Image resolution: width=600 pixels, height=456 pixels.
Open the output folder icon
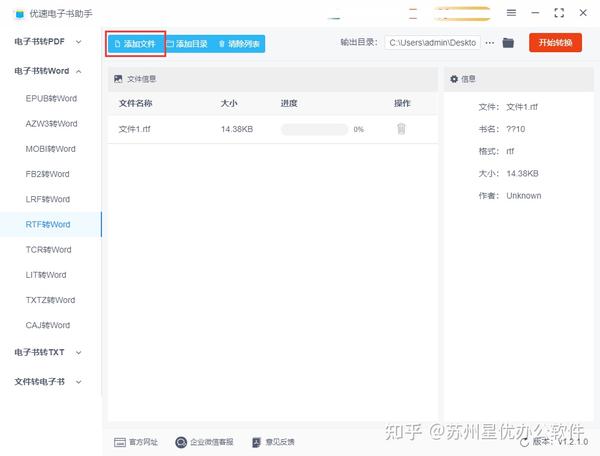(508, 43)
